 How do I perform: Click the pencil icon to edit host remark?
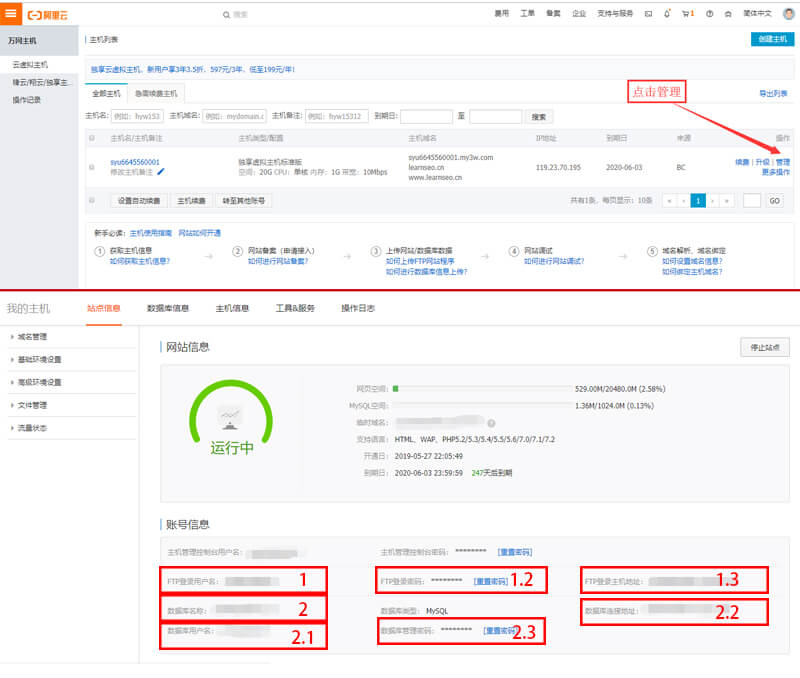[x=161, y=172]
